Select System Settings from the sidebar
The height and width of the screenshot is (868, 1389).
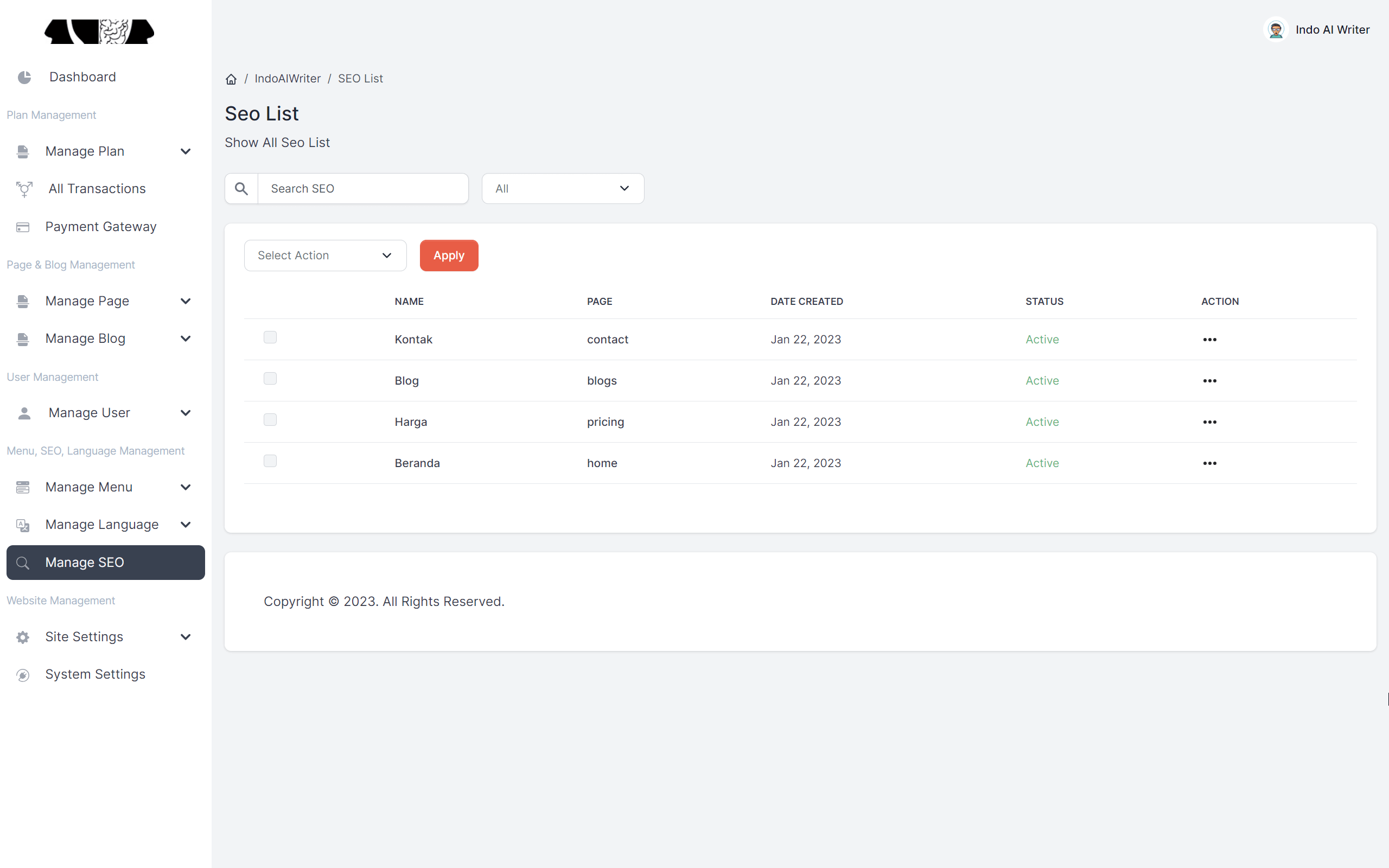95,674
